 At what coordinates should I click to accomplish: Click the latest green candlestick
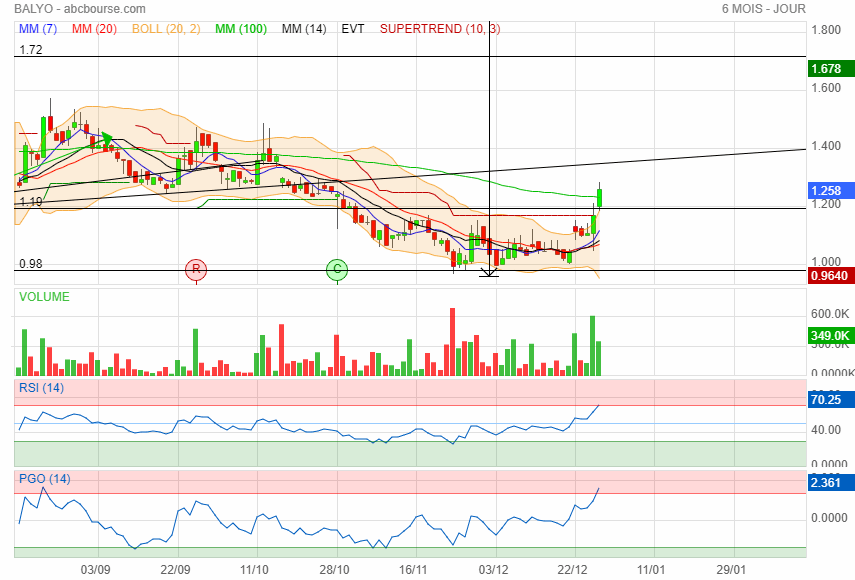(599, 197)
